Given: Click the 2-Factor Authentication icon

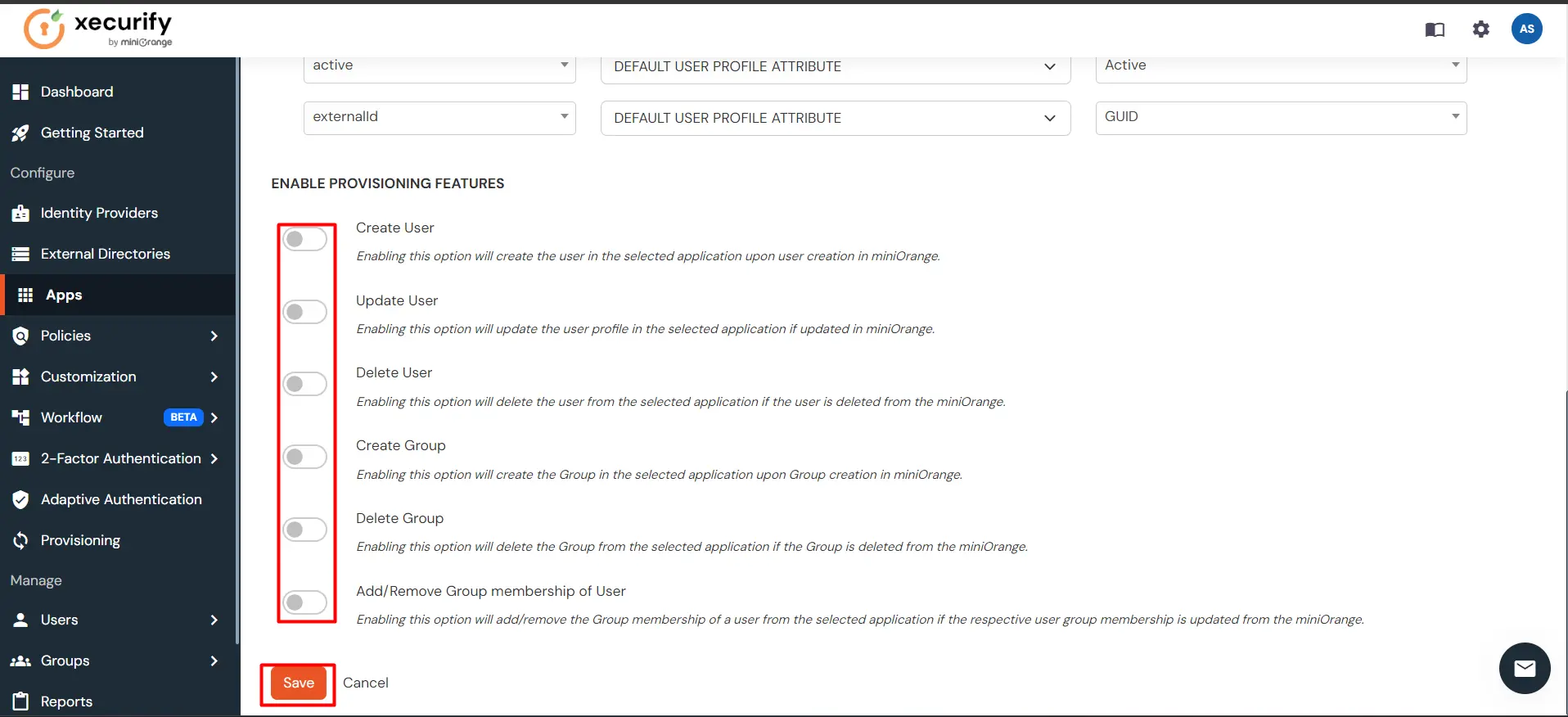Looking at the screenshot, I should (20, 458).
